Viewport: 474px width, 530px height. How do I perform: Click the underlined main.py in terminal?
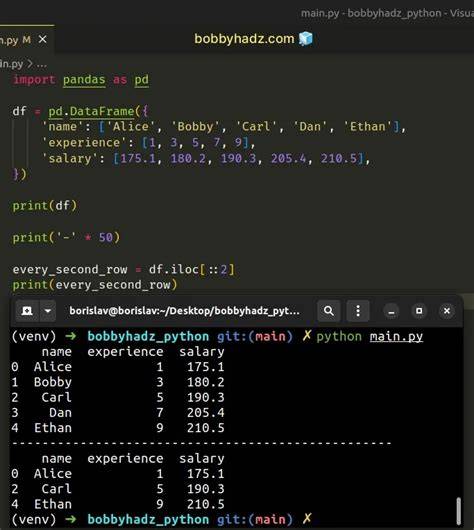coord(396,337)
